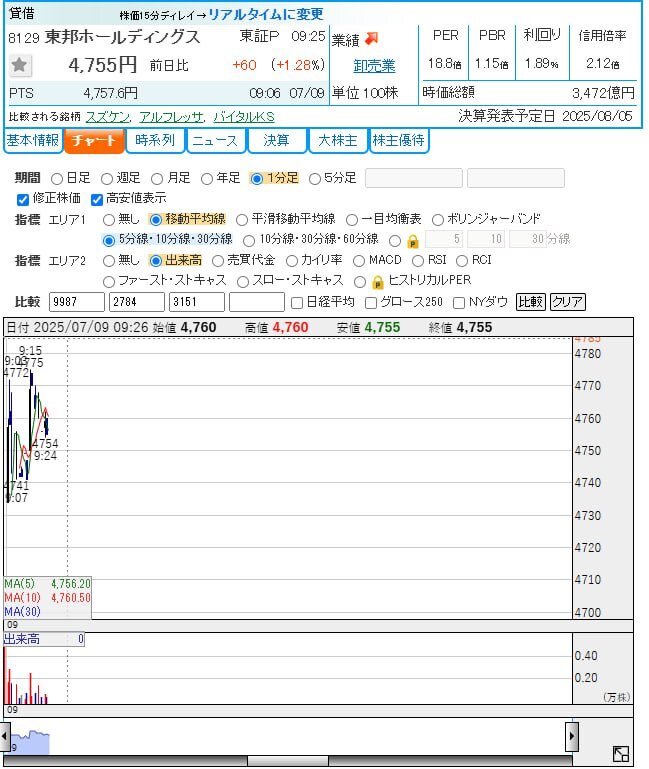
Task: Click the comparison field containing 9987
Action: [x=77, y=302]
